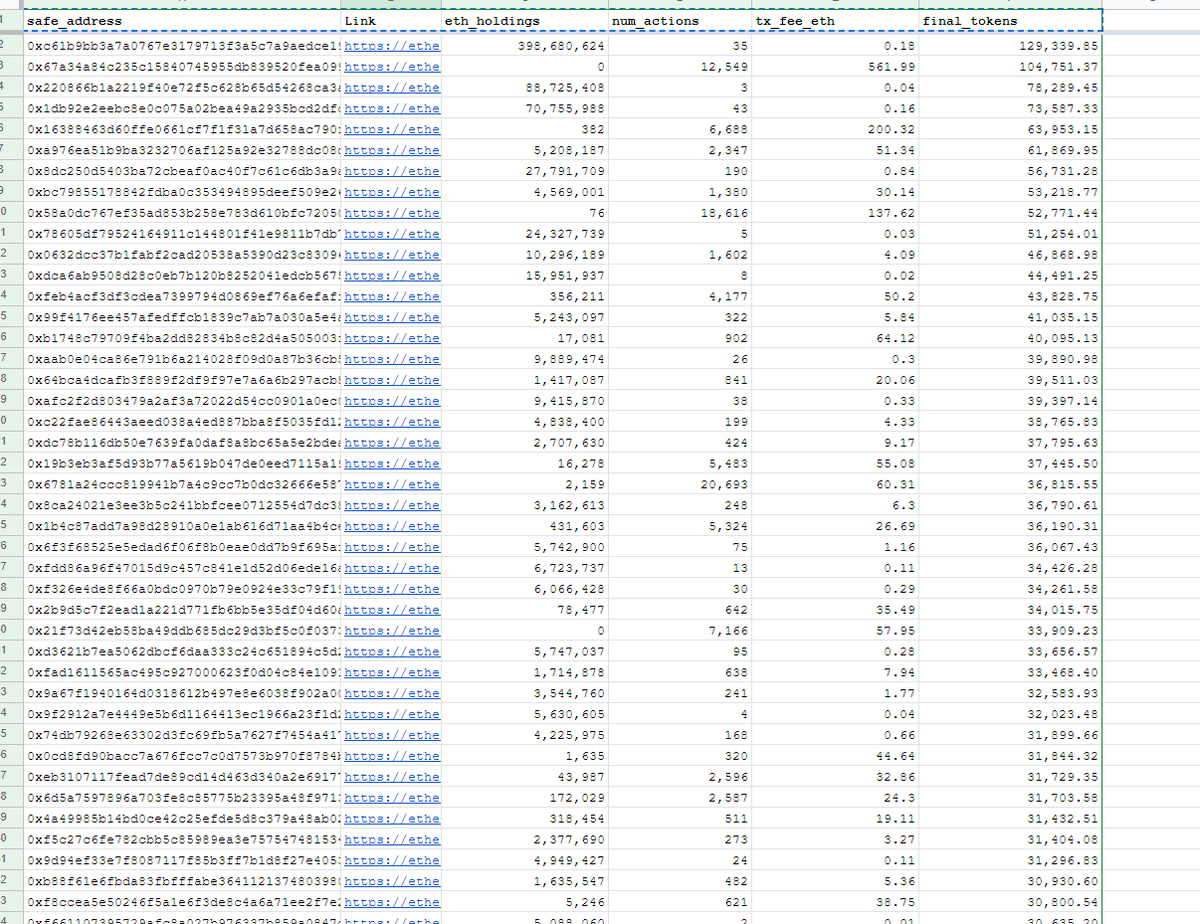The height and width of the screenshot is (924, 1200).
Task: Select the eth_holdings cell 15,951,937
Action: [523, 275]
